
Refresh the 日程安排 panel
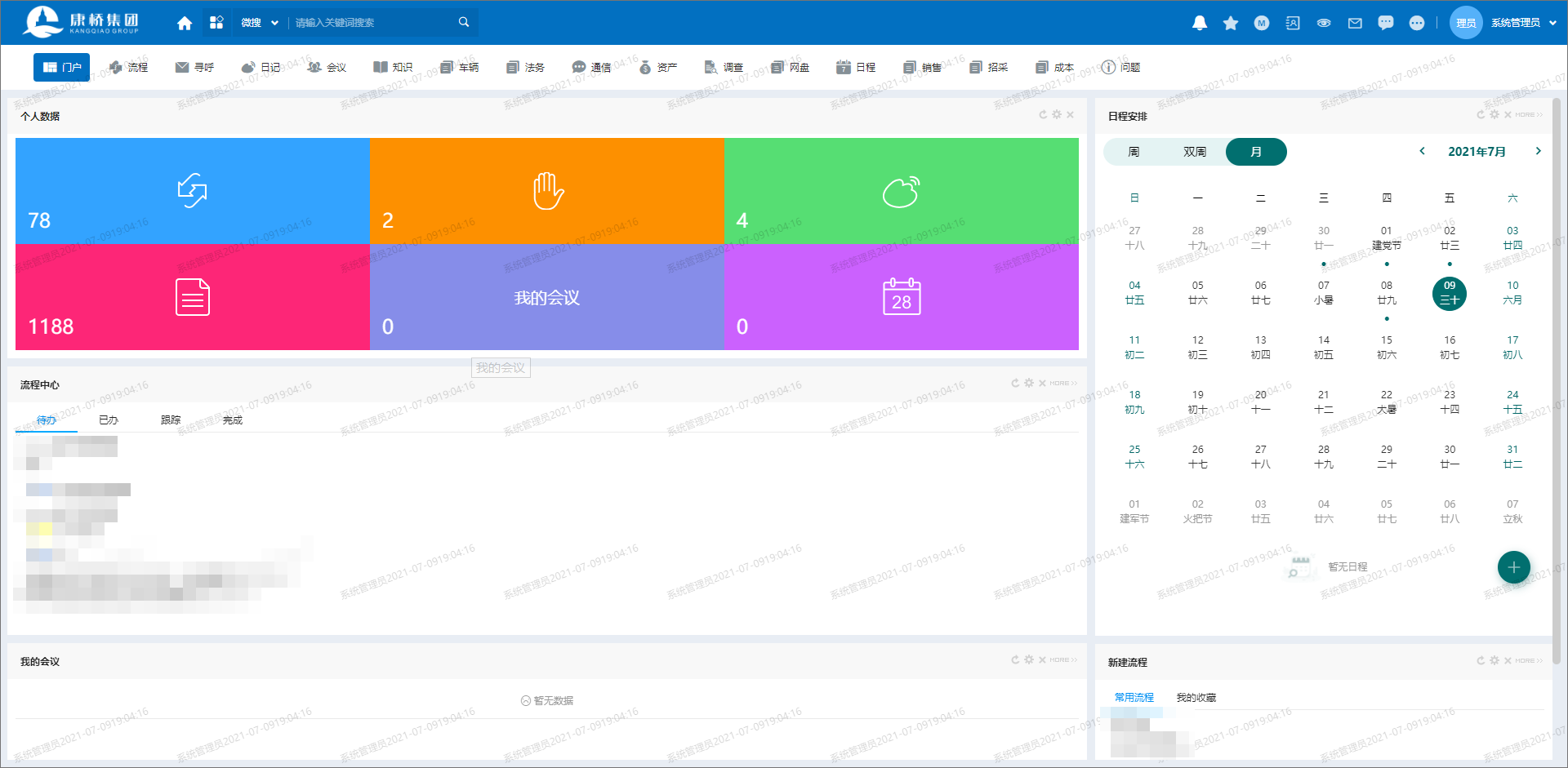[1481, 114]
